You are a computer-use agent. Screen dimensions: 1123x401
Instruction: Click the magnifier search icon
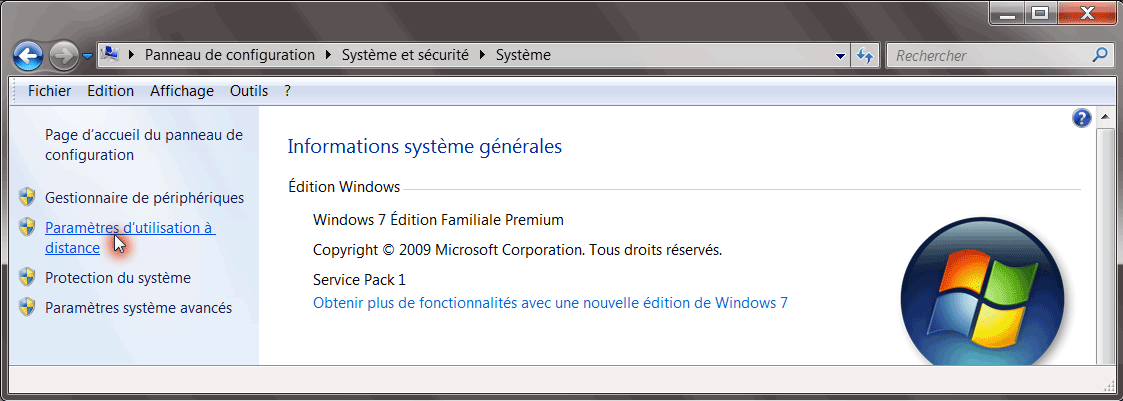tap(1099, 55)
